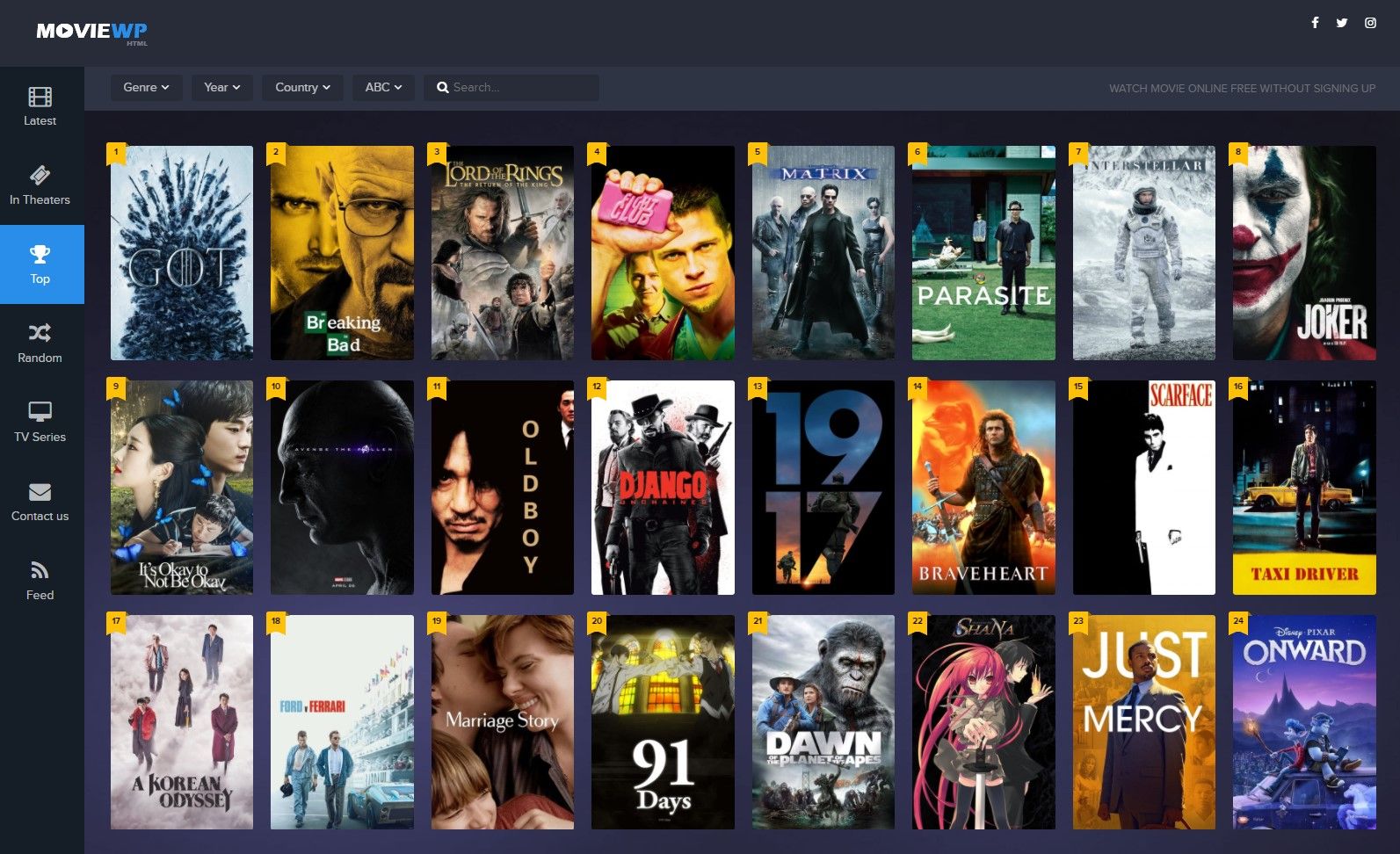Open the Country dropdown filter
The image size is (1400, 854).
tap(302, 87)
